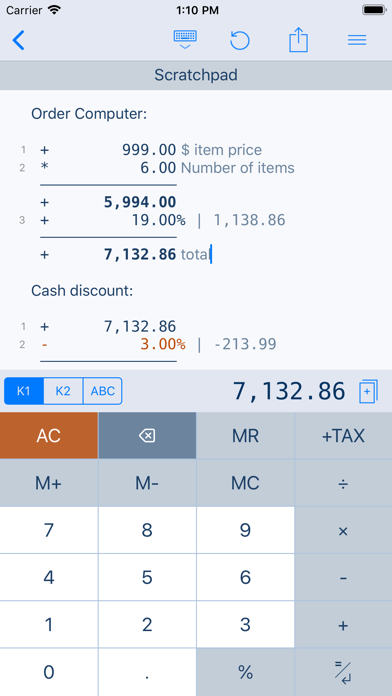Switch to the ABC keyboard
The height and width of the screenshot is (696, 392).
pos(103,391)
